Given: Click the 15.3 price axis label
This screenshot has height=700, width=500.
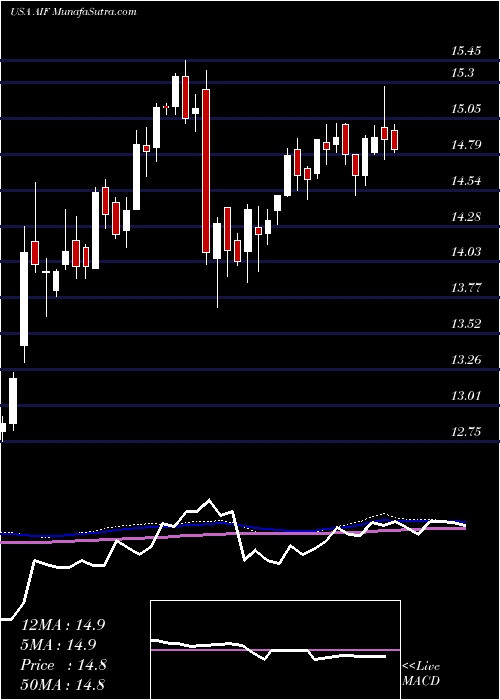Looking at the screenshot, I should (x=462, y=73).
